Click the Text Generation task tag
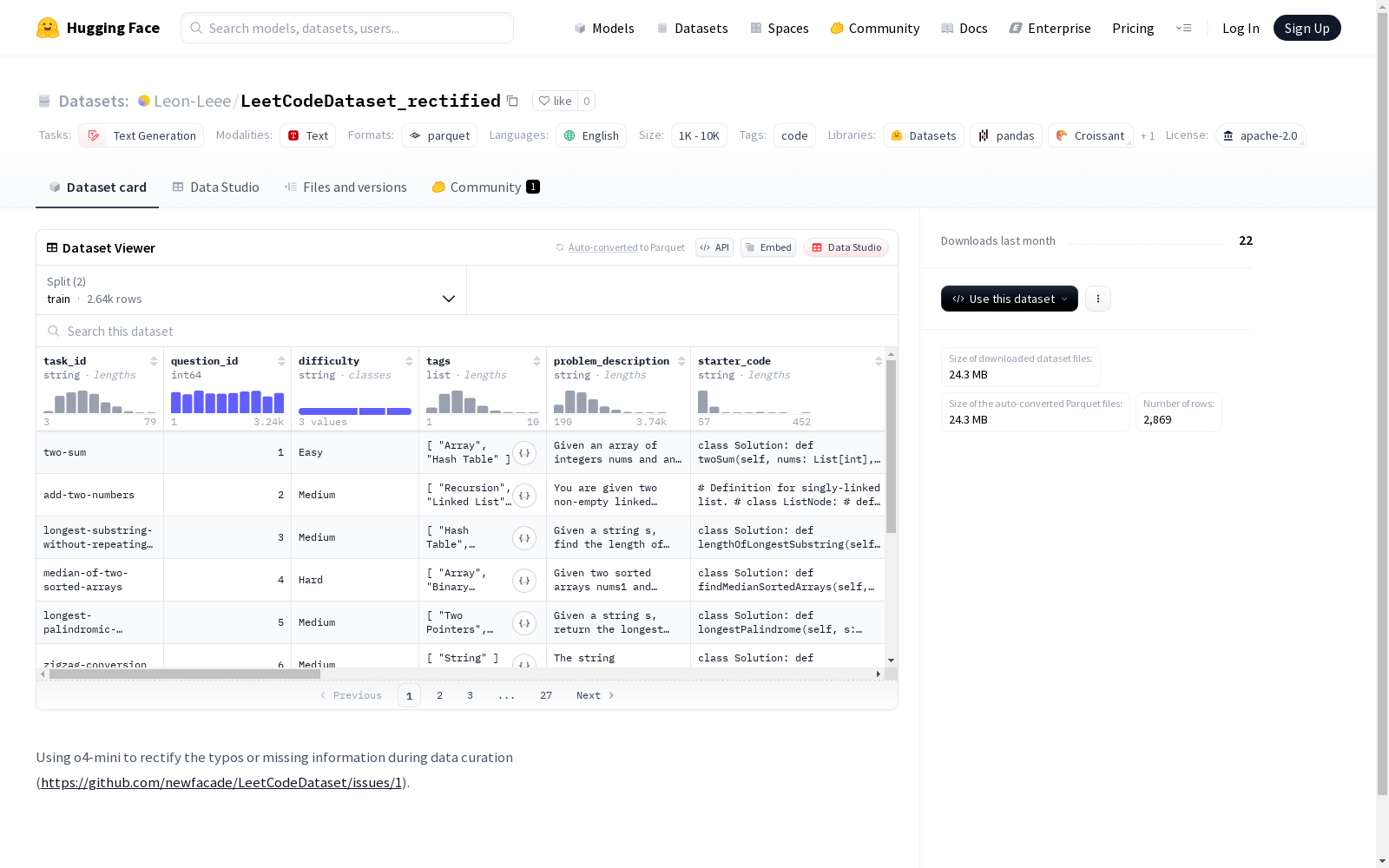1389x868 pixels. tap(141, 135)
